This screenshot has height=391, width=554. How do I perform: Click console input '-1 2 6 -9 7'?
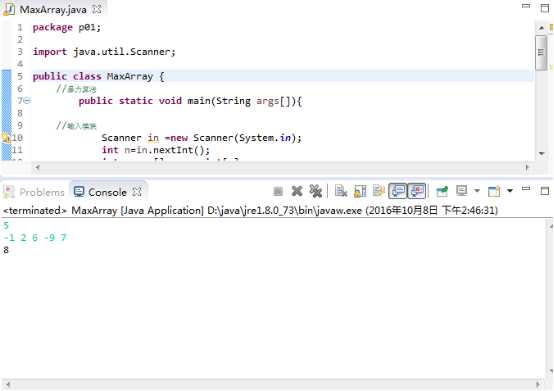pyautogui.click(x=35, y=238)
